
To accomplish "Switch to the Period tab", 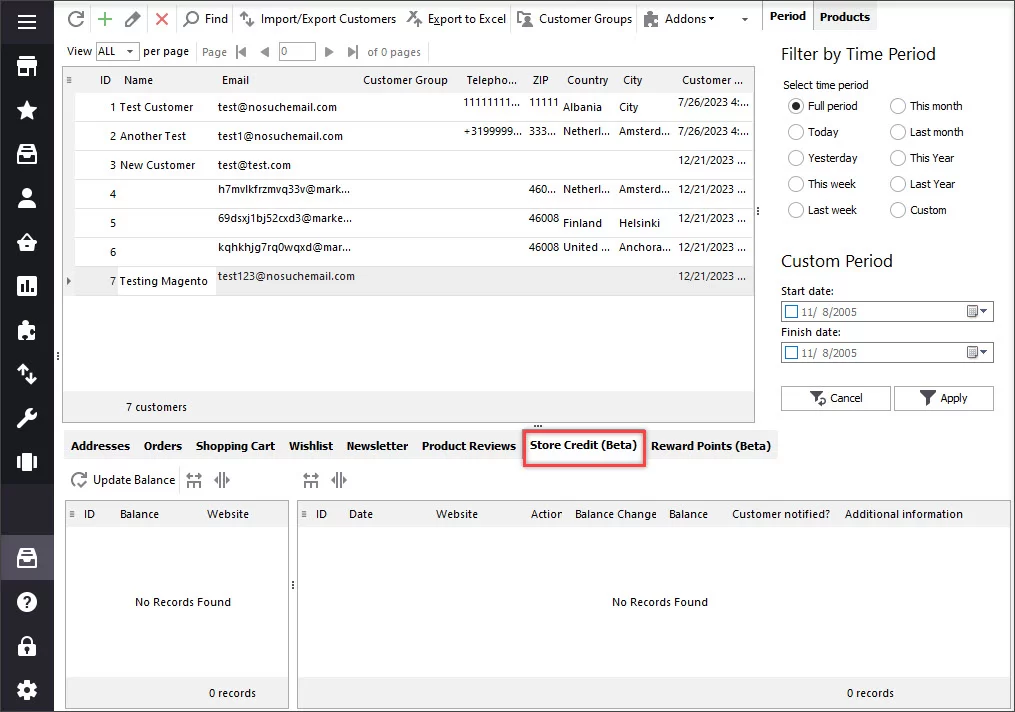I will (788, 16).
